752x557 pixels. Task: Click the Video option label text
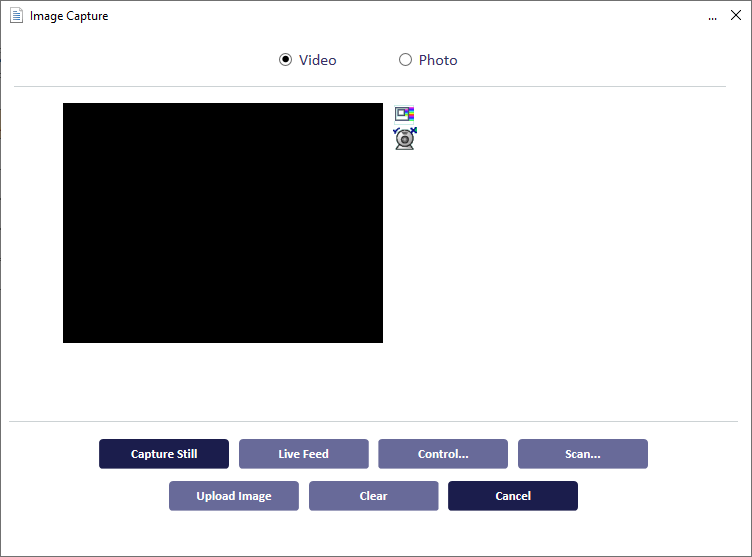point(317,60)
